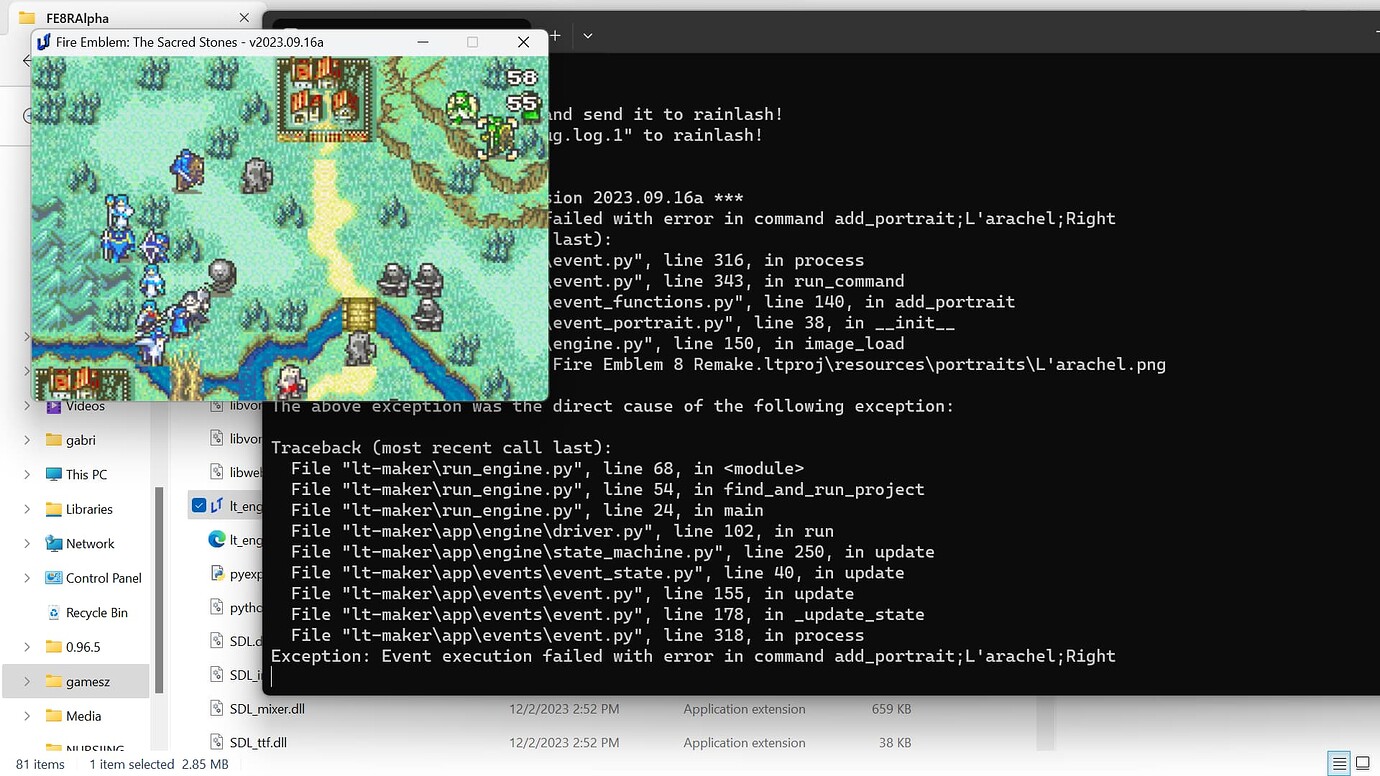This screenshot has height=776, width=1380.
Task: Click the Recycle Bin icon in sidebar
Action: pyautogui.click(x=54, y=613)
